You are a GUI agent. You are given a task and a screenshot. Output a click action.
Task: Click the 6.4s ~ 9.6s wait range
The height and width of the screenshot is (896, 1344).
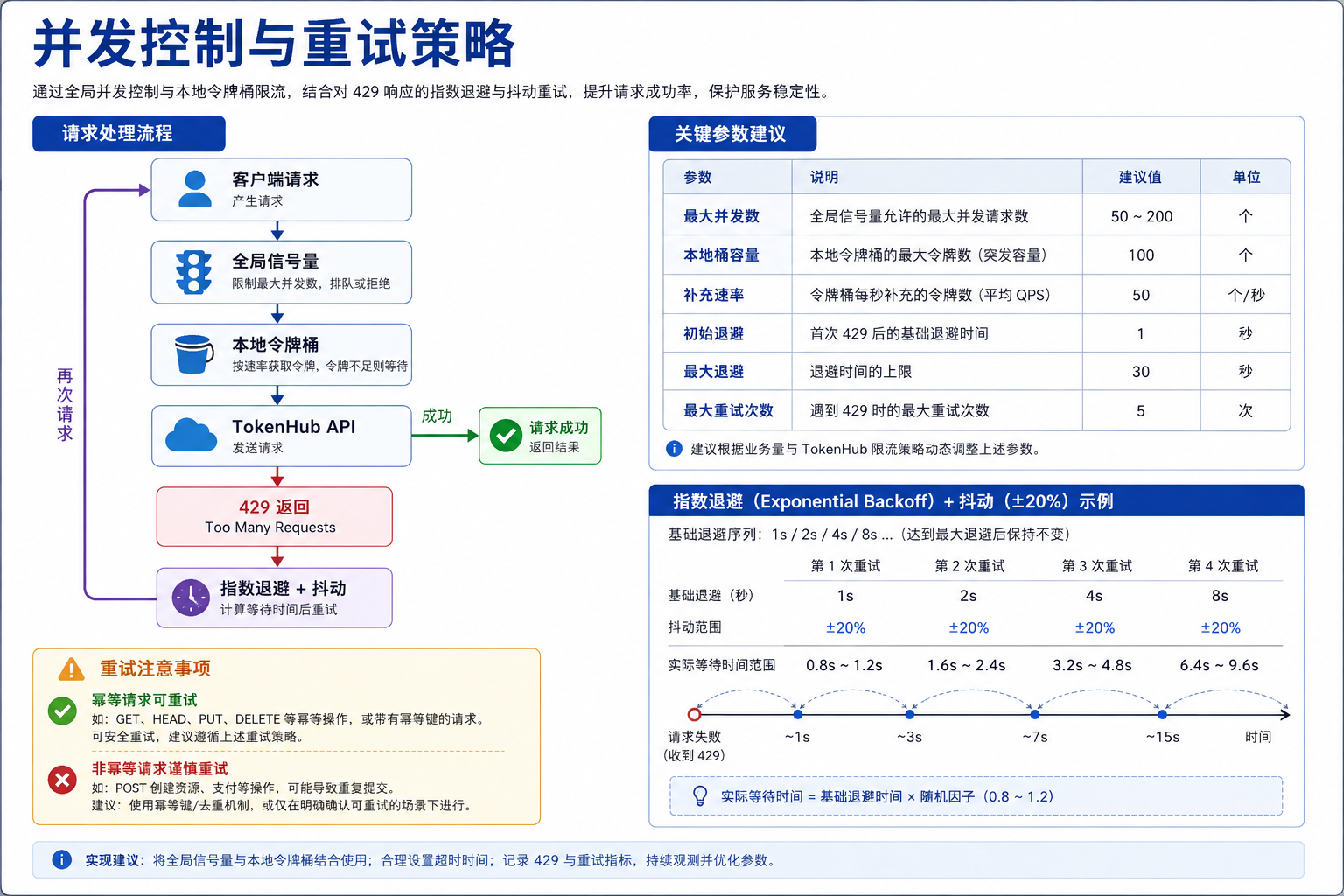point(1219,665)
